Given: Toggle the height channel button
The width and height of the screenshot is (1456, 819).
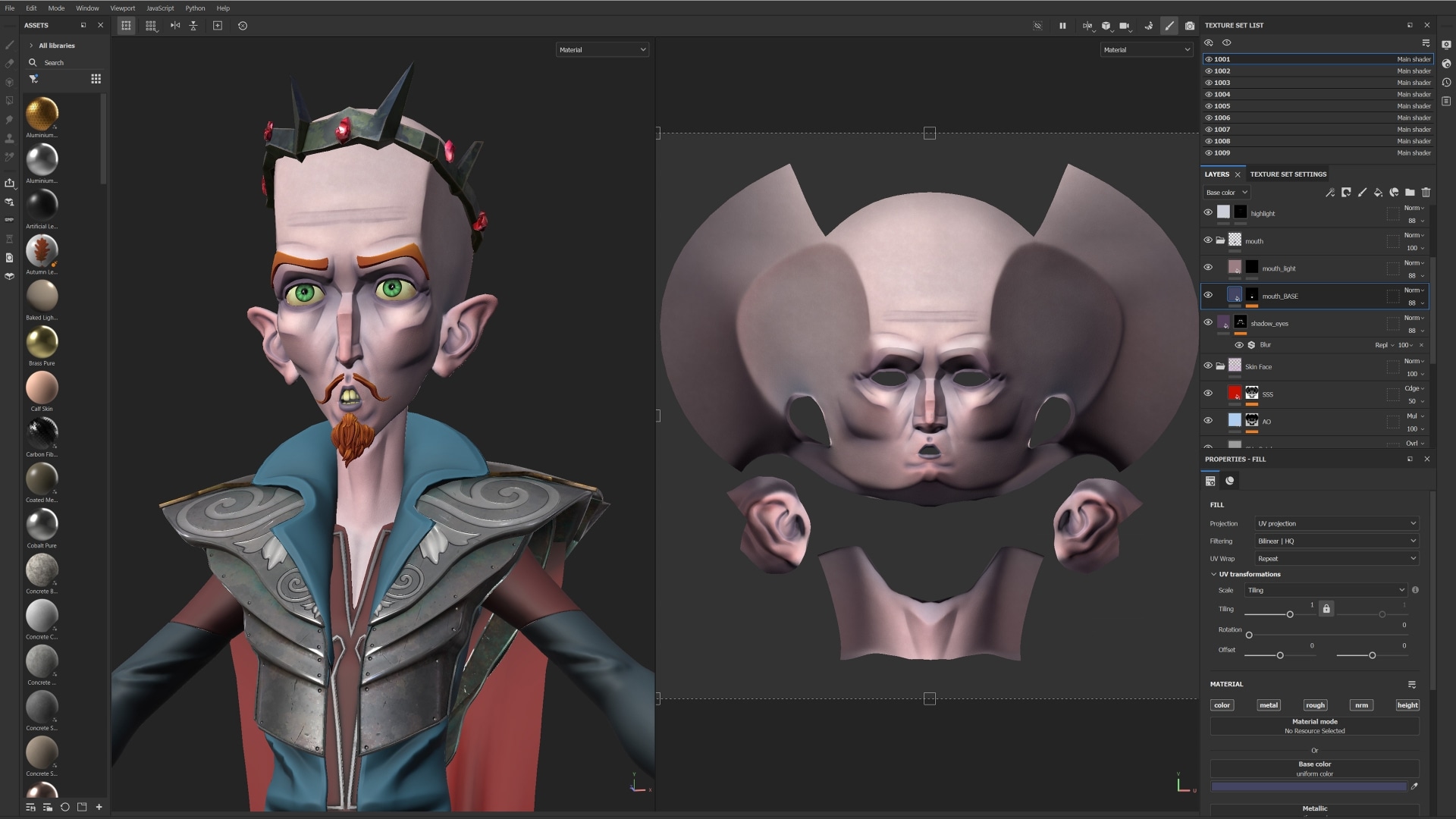Looking at the screenshot, I should click(1407, 705).
